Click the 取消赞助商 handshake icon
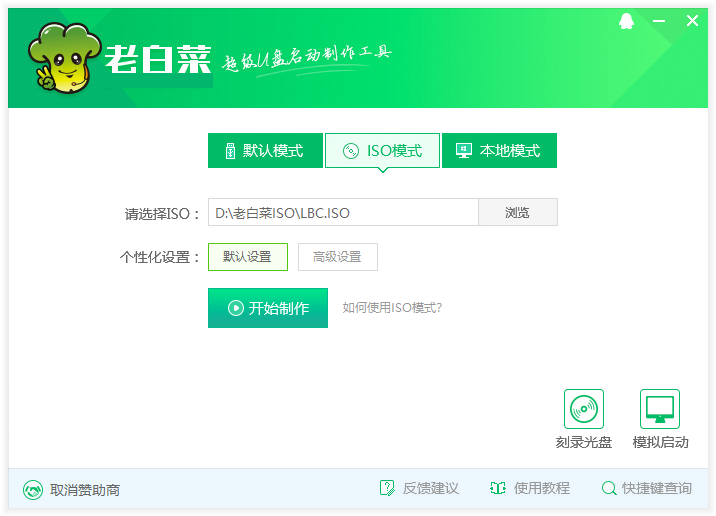716x516 pixels. (33, 490)
